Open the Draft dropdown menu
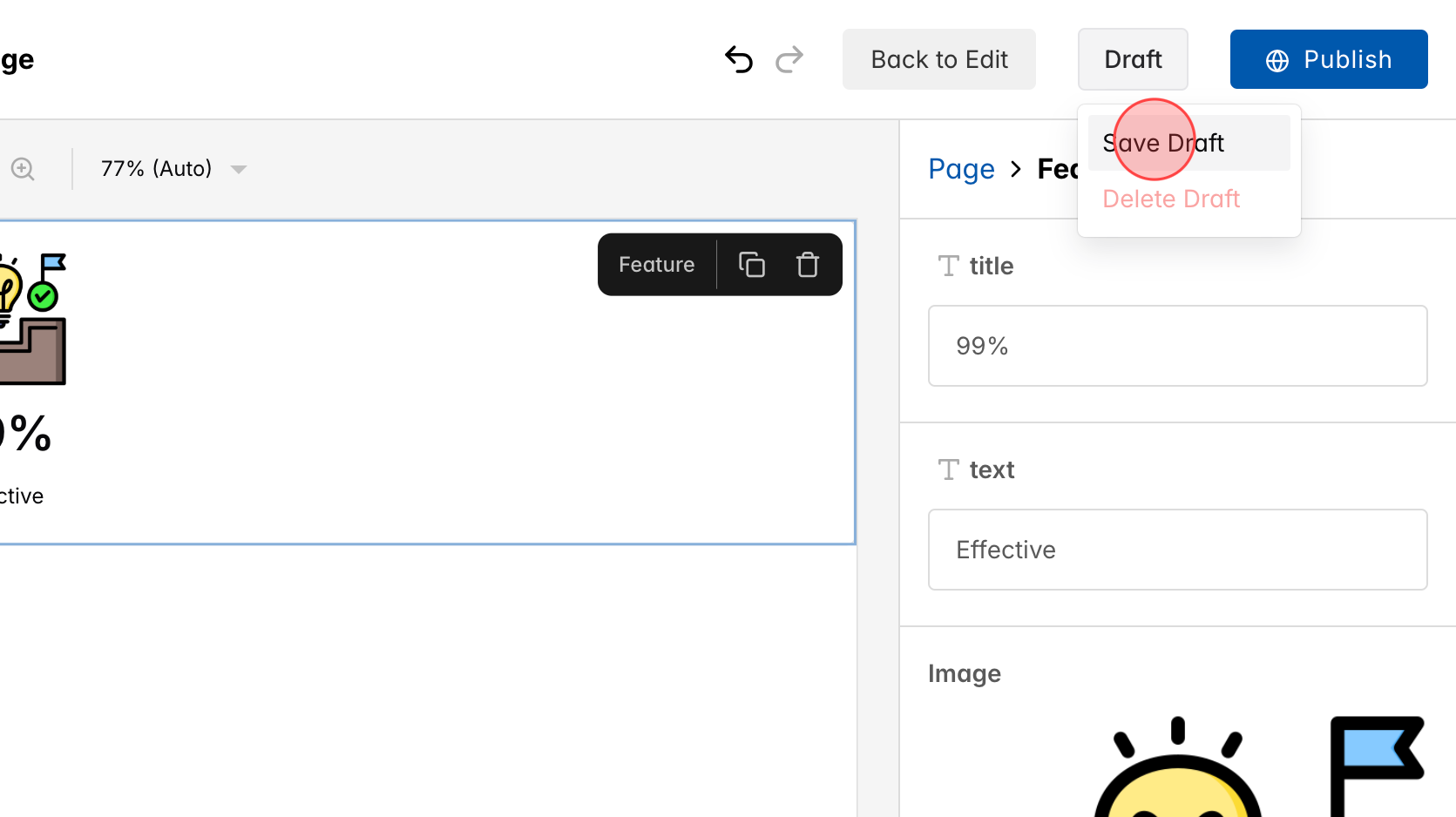 coord(1133,59)
